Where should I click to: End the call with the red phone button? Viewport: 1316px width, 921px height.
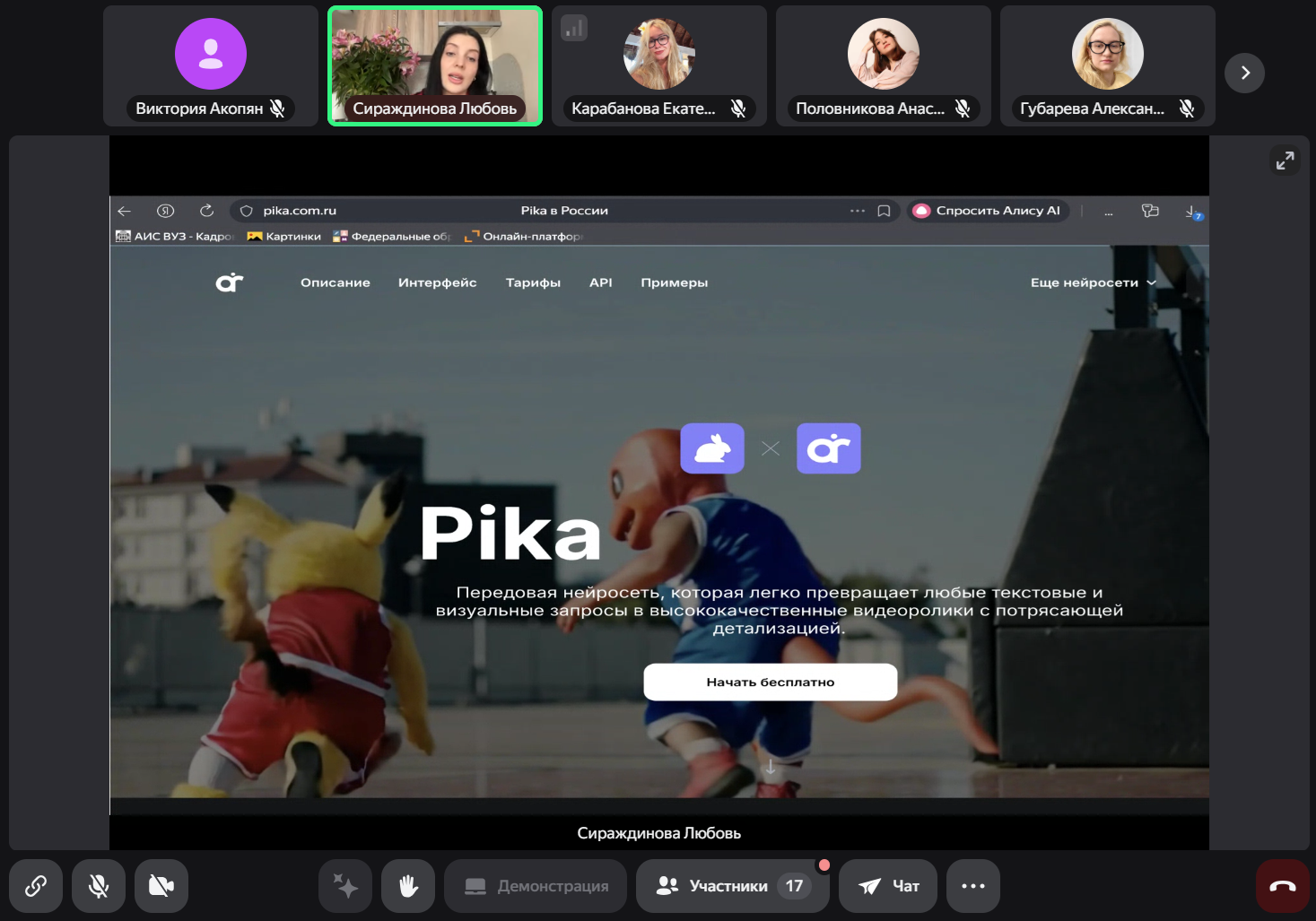pos(1283,886)
